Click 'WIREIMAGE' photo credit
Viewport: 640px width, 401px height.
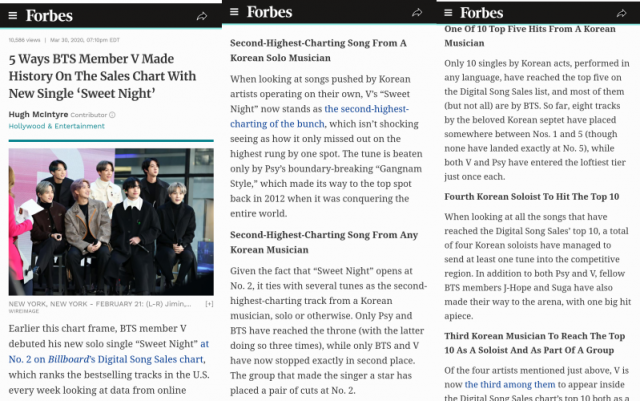(x=24, y=311)
